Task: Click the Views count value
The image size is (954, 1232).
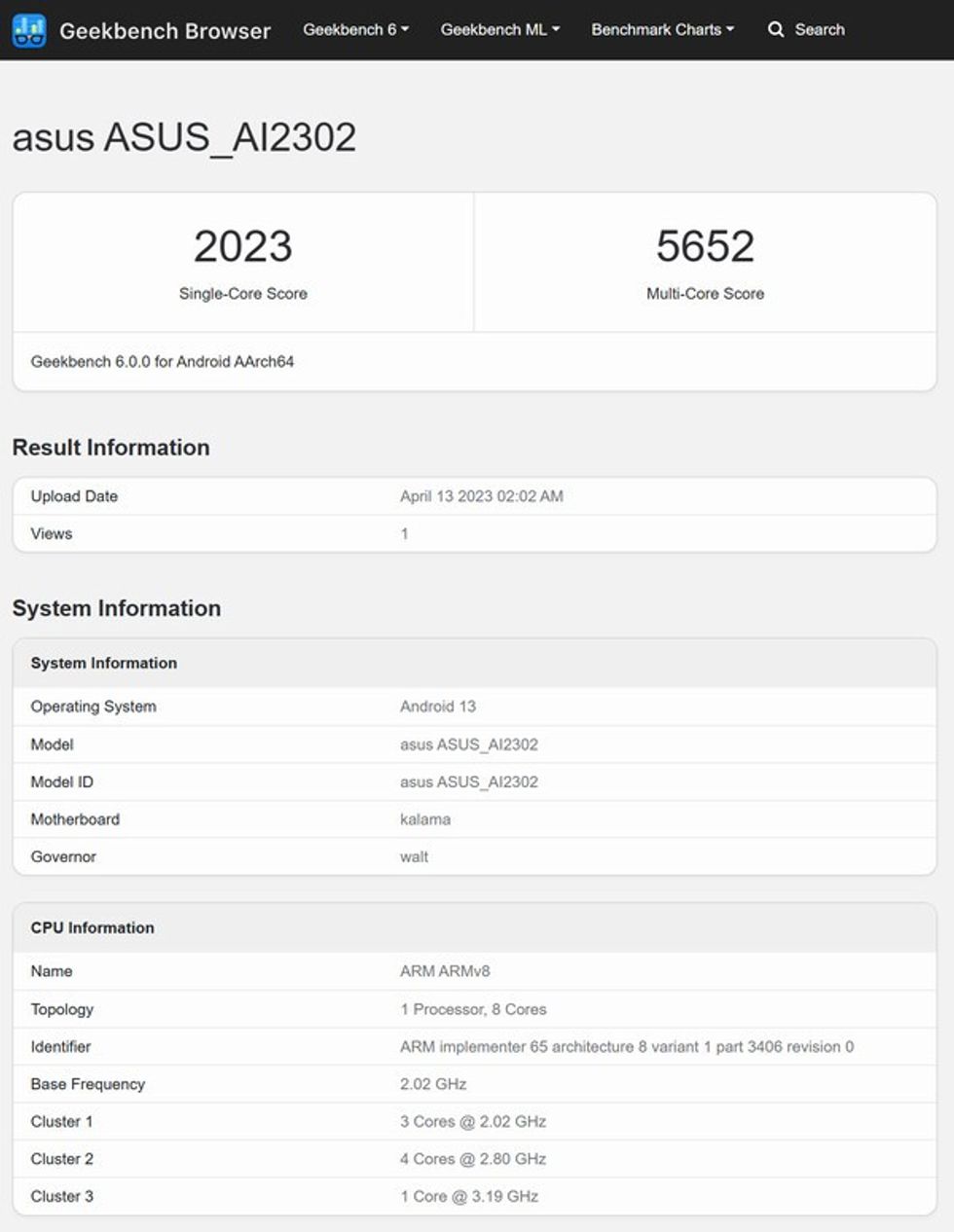Action: click(x=406, y=533)
